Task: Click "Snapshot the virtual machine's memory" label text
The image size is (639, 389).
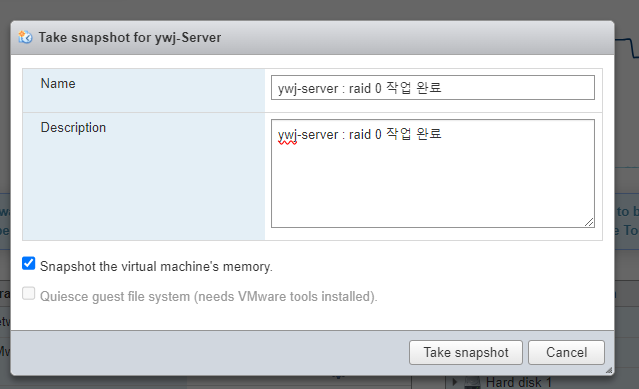Action: 156,266
